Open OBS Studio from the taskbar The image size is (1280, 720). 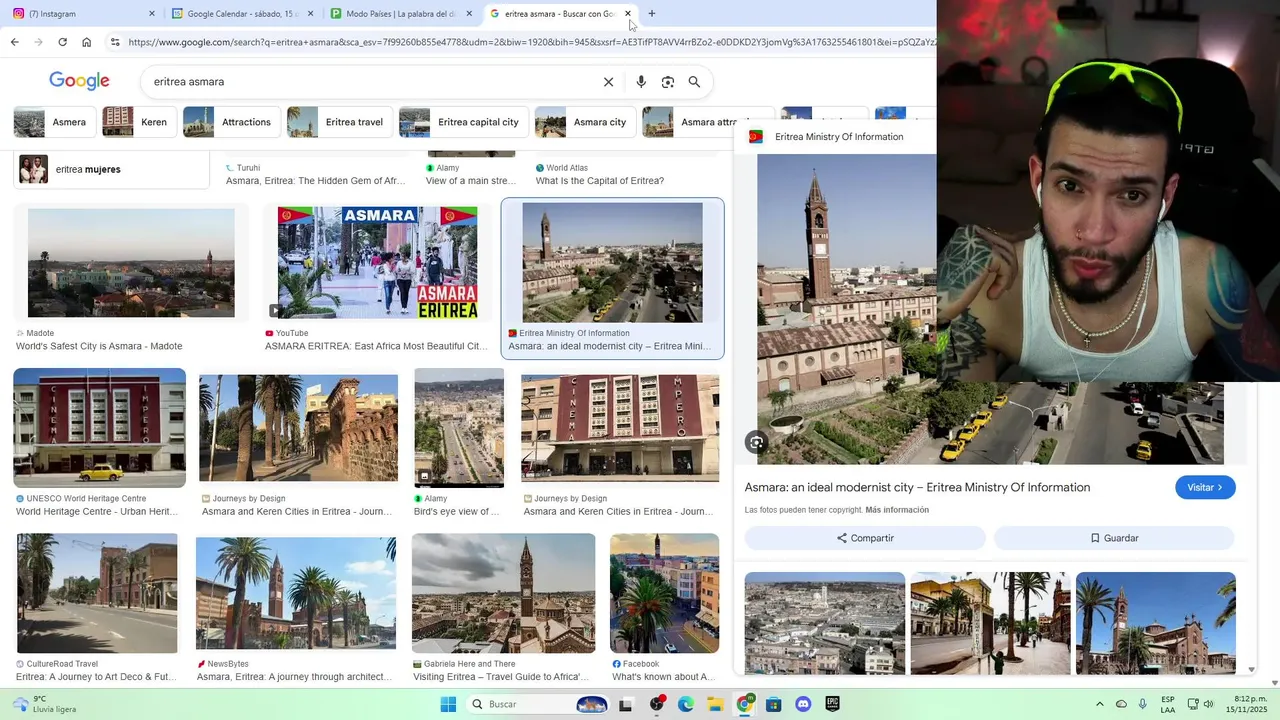[656, 704]
